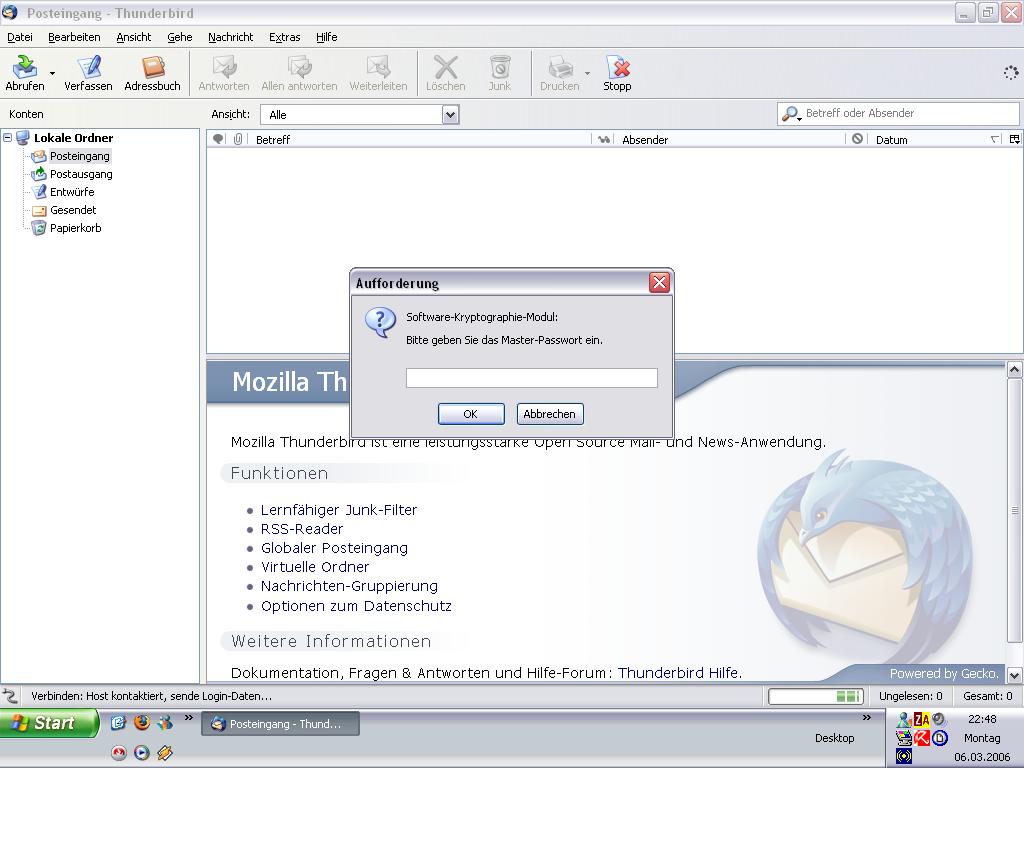1024x849 pixels.
Task: Sort by attachment paperclip column
Action: (238, 139)
